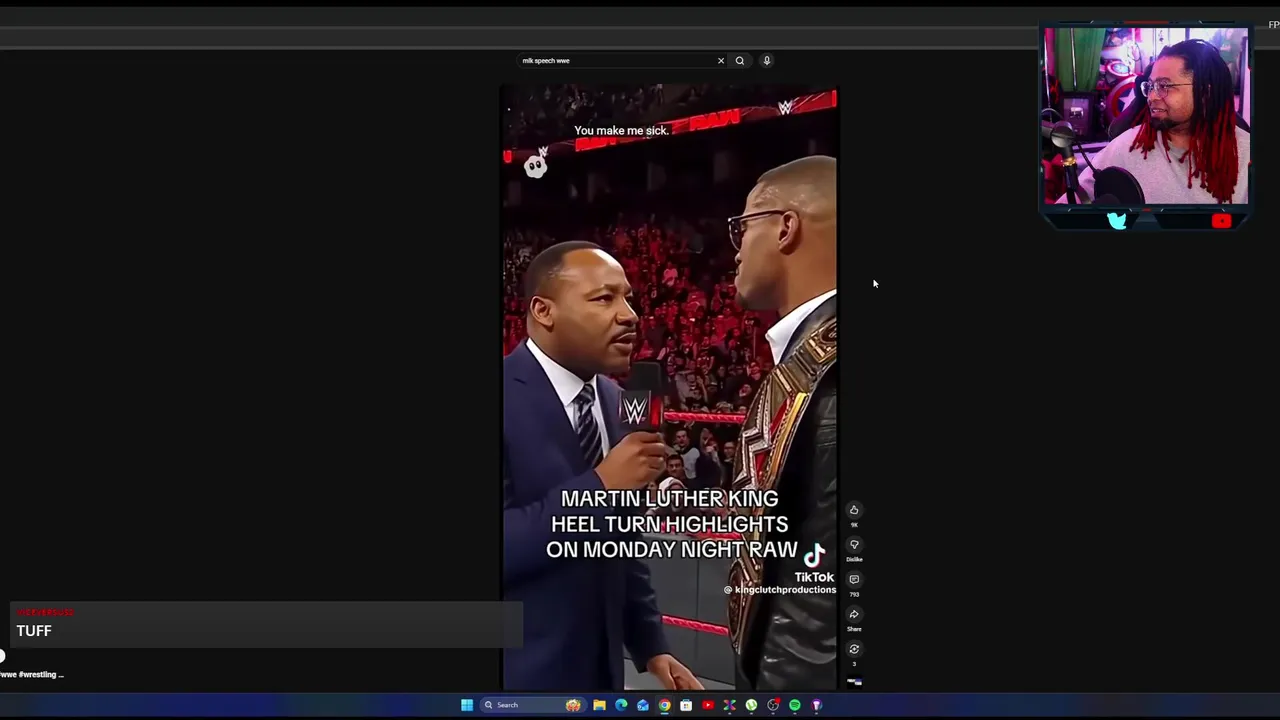Screen dimensions: 1280x720
Task: Open the Remix option
Action: pyautogui.click(x=854, y=649)
